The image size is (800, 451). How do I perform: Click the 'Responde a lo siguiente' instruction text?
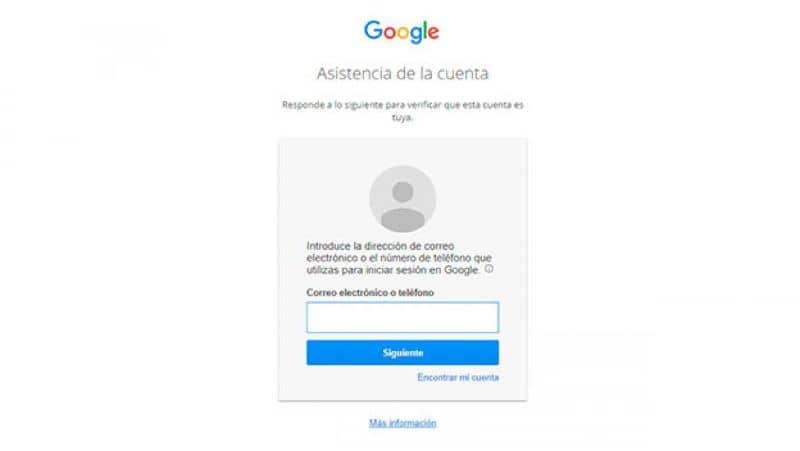403,111
